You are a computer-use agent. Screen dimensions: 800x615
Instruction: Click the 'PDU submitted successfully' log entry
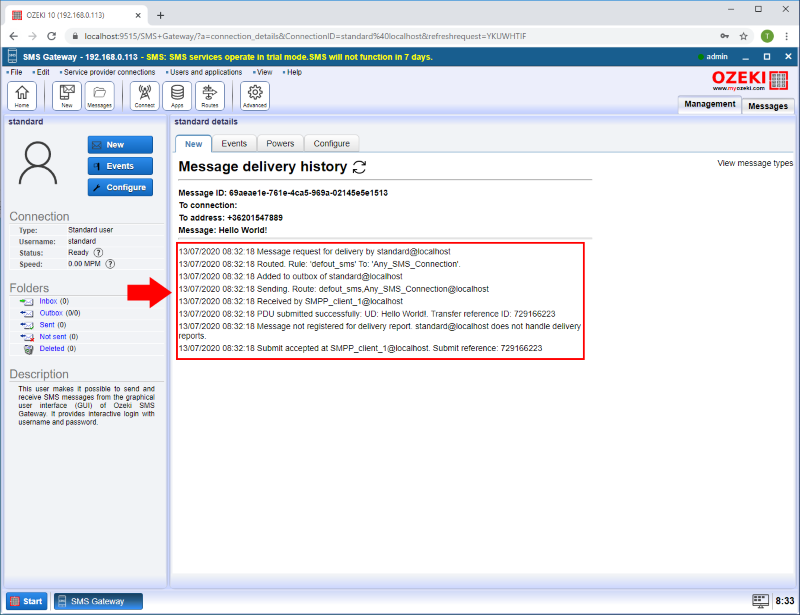[x=367, y=314]
